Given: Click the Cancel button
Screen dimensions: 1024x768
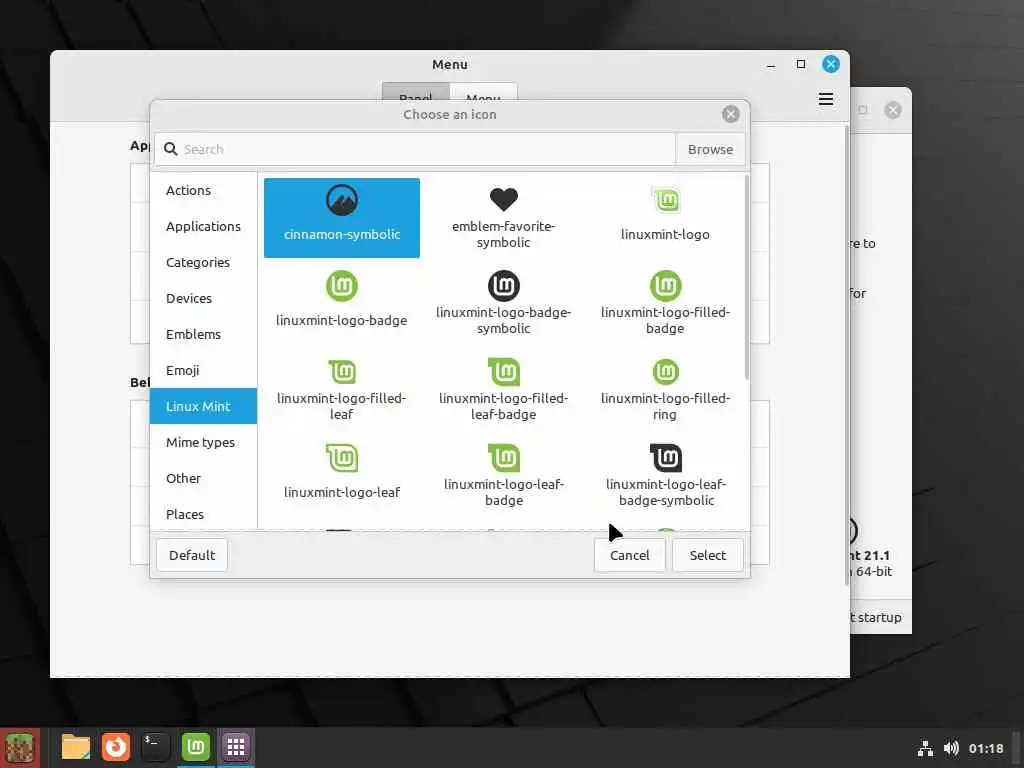Looking at the screenshot, I should pyautogui.click(x=630, y=555).
